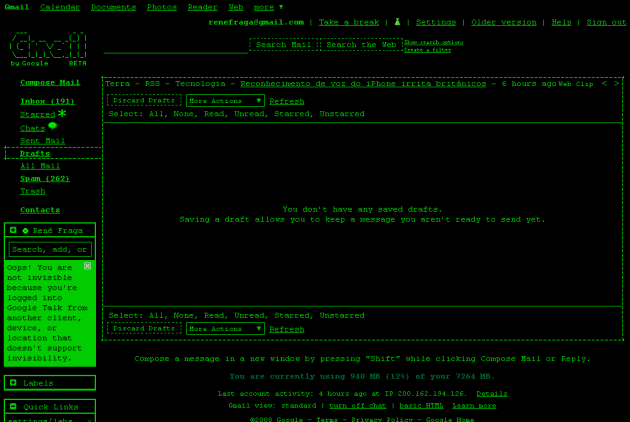Click the chat bubble icon beside Chats
630x422 pixels.
[x=53, y=126]
